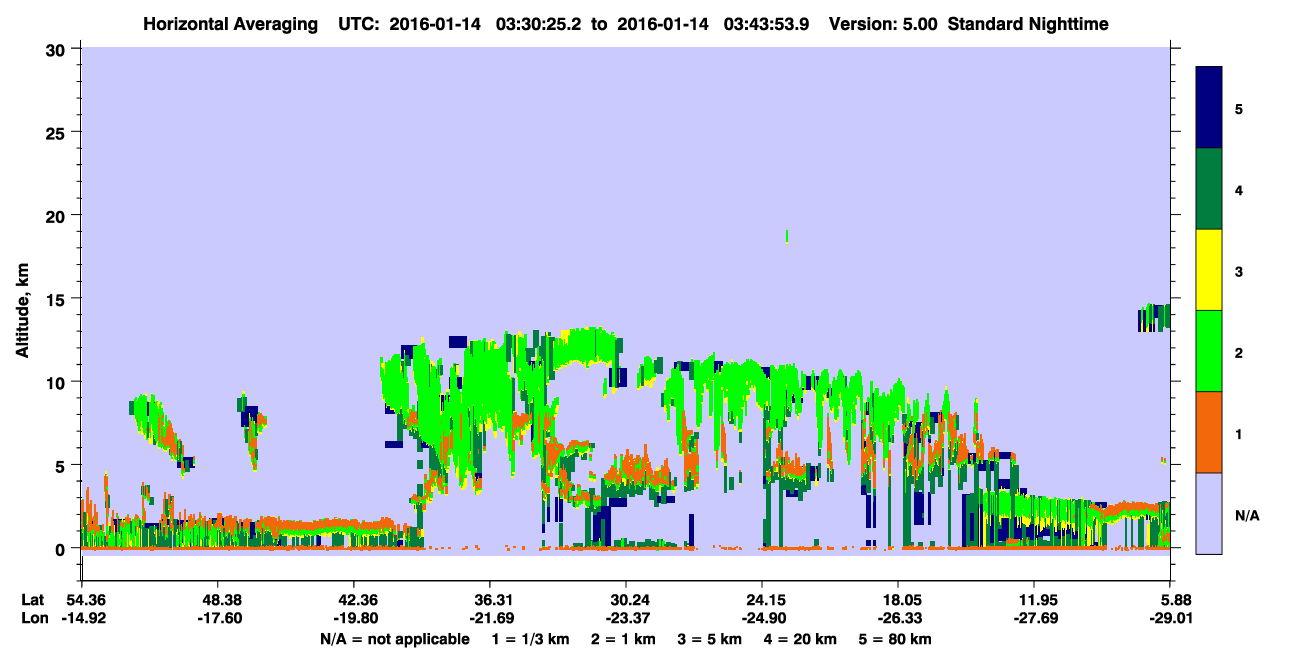Click the '3 = 5 km' legend text
1300x667 pixels.
coord(709,639)
